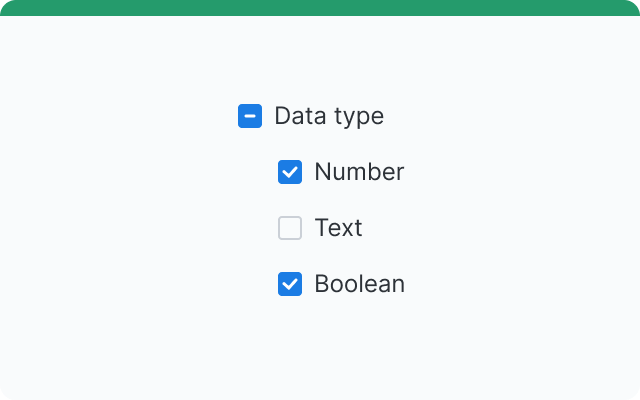Select all data types via the parent checkbox

pos(250,116)
